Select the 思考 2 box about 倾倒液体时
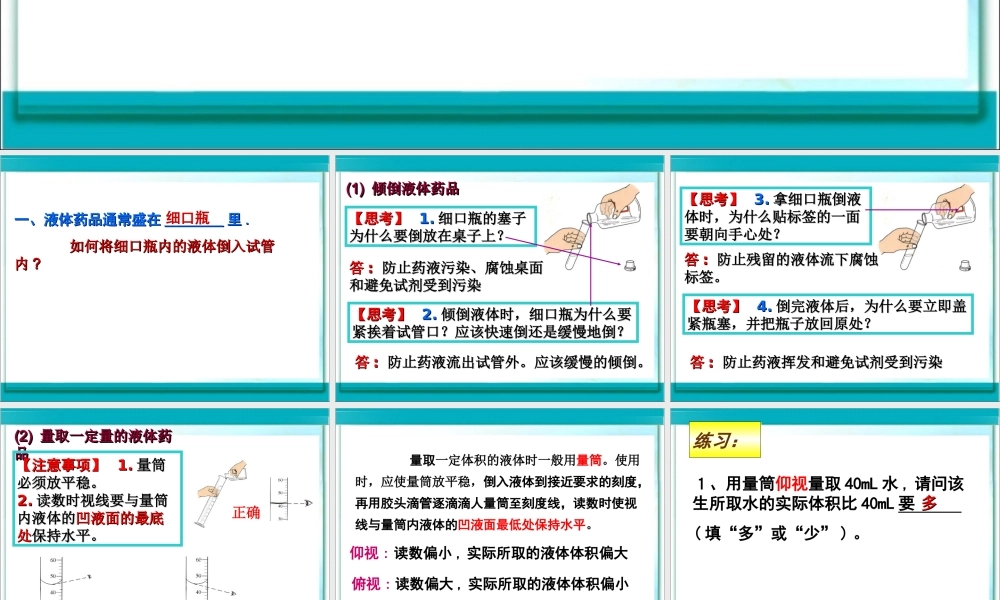 (493, 323)
